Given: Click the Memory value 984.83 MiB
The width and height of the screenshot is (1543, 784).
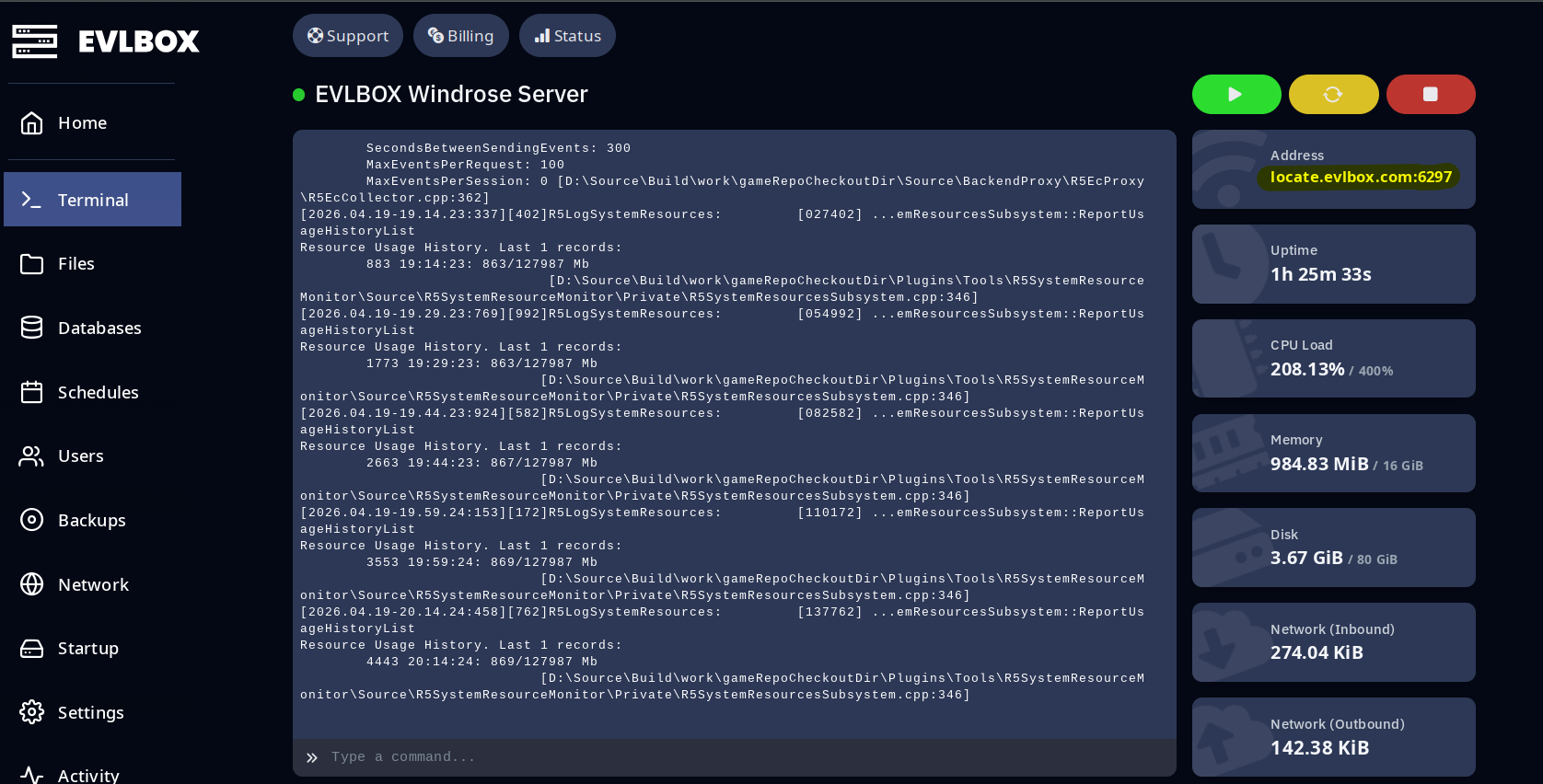Looking at the screenshot, I should click(x=1319, y=464).
